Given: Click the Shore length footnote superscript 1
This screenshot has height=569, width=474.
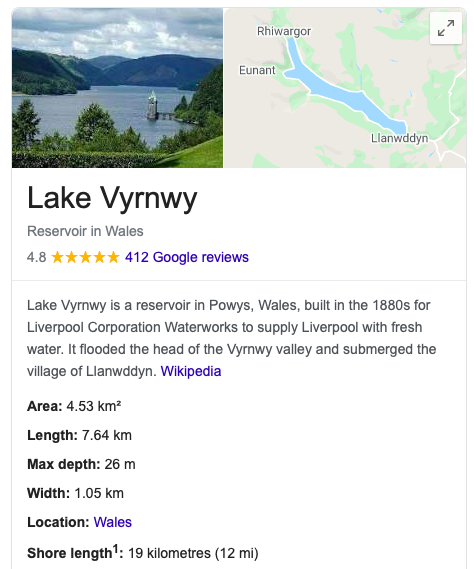Looking at the screenshot, I should tap(115, 548).
